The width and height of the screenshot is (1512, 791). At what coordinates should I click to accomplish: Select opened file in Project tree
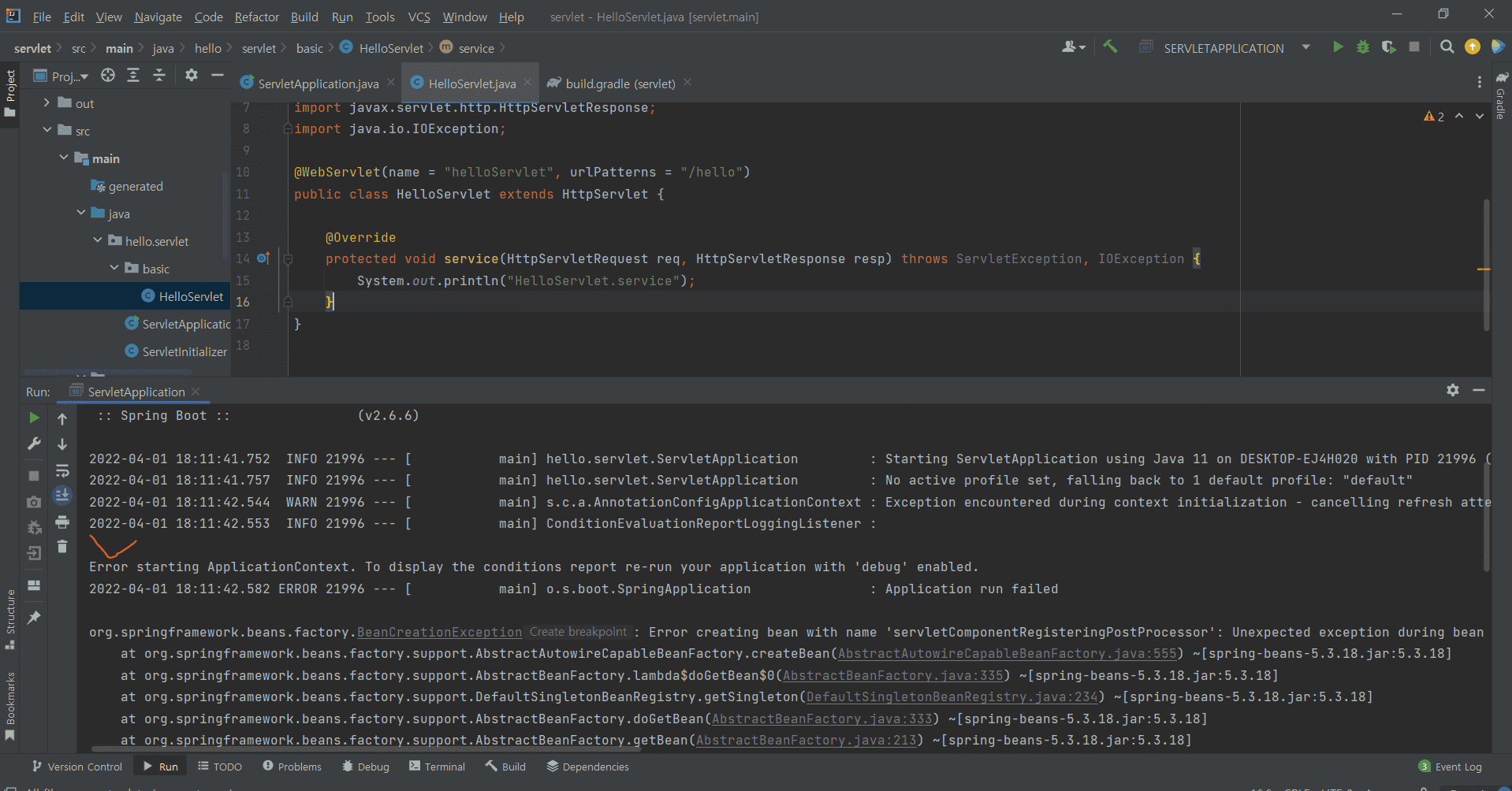pos(108,76)
